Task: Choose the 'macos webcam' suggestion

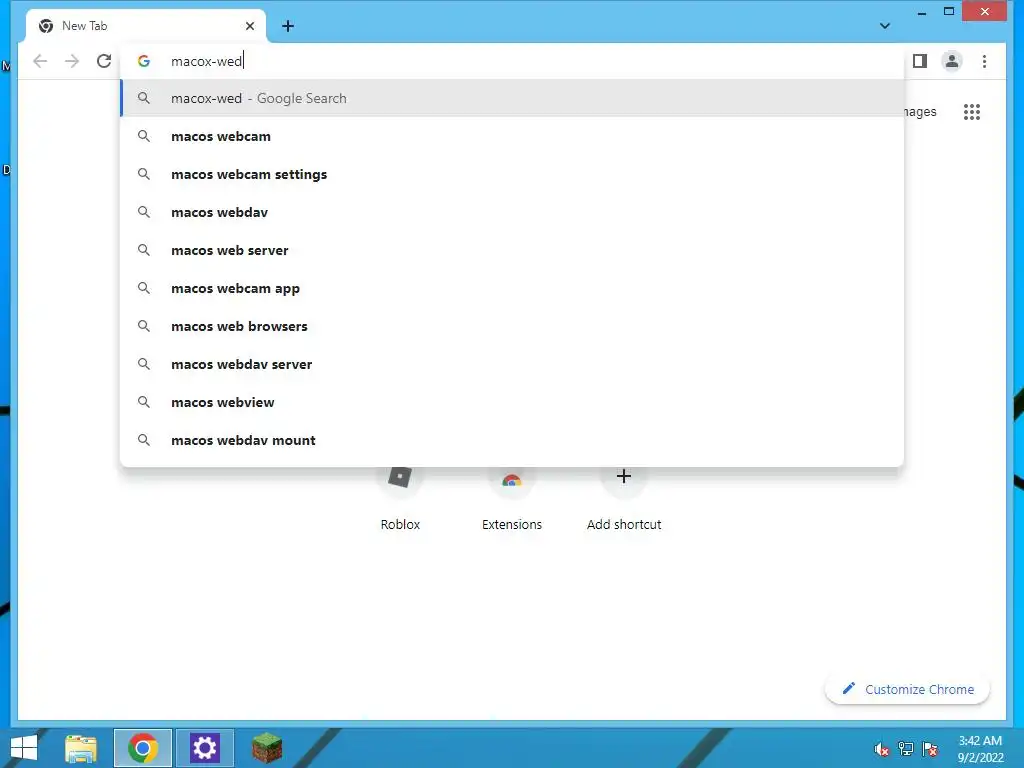Action: pyautogui.click(x=512, y=136)
